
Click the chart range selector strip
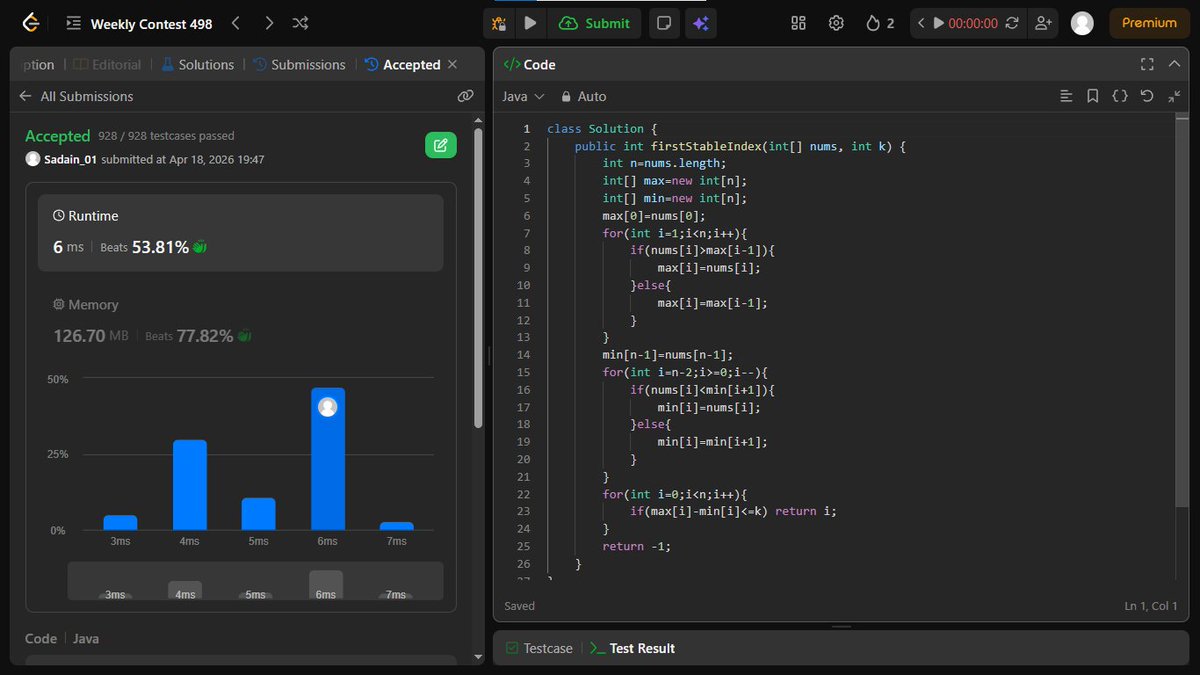255,581
